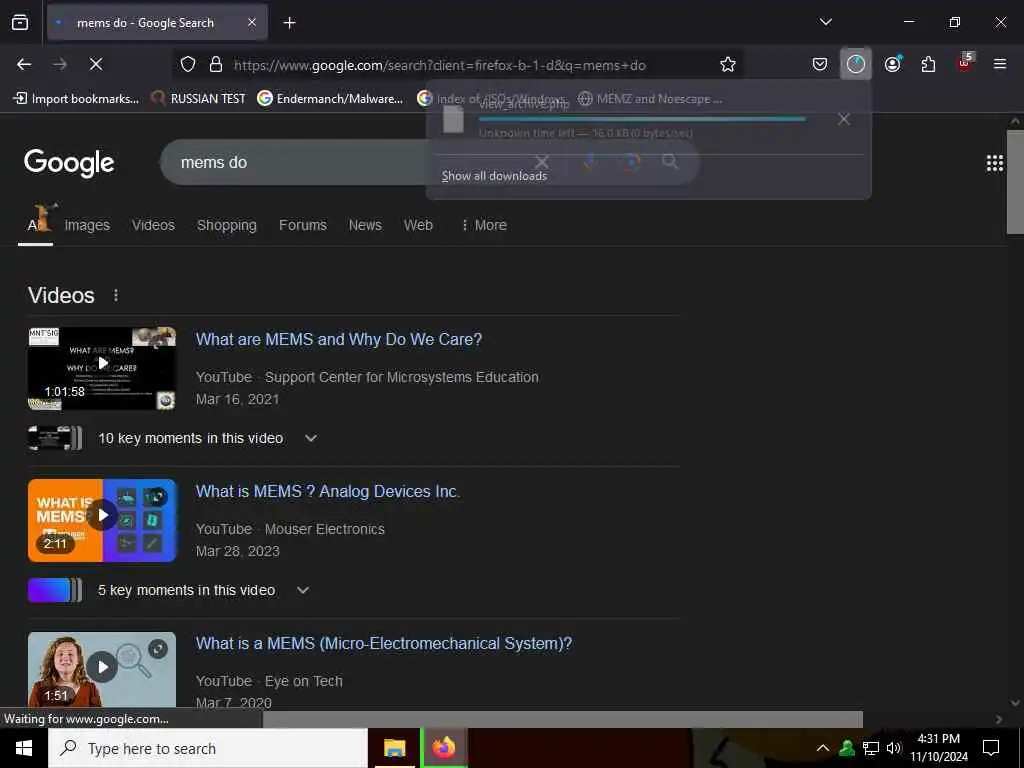The height and width of the screenshot is (768, 1024).
Task: Open the Firefox View icon
Action: point(20,23)
